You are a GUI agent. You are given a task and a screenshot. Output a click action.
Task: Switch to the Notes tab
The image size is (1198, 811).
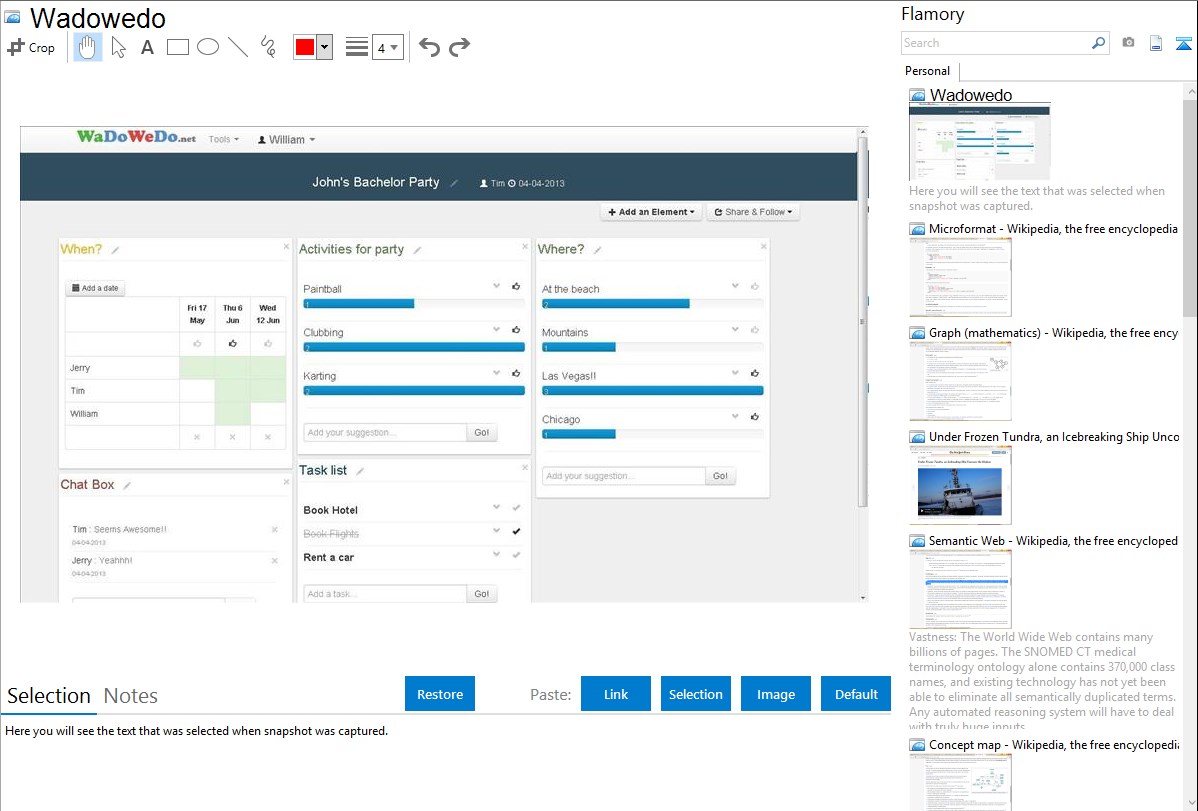point(131,696)
